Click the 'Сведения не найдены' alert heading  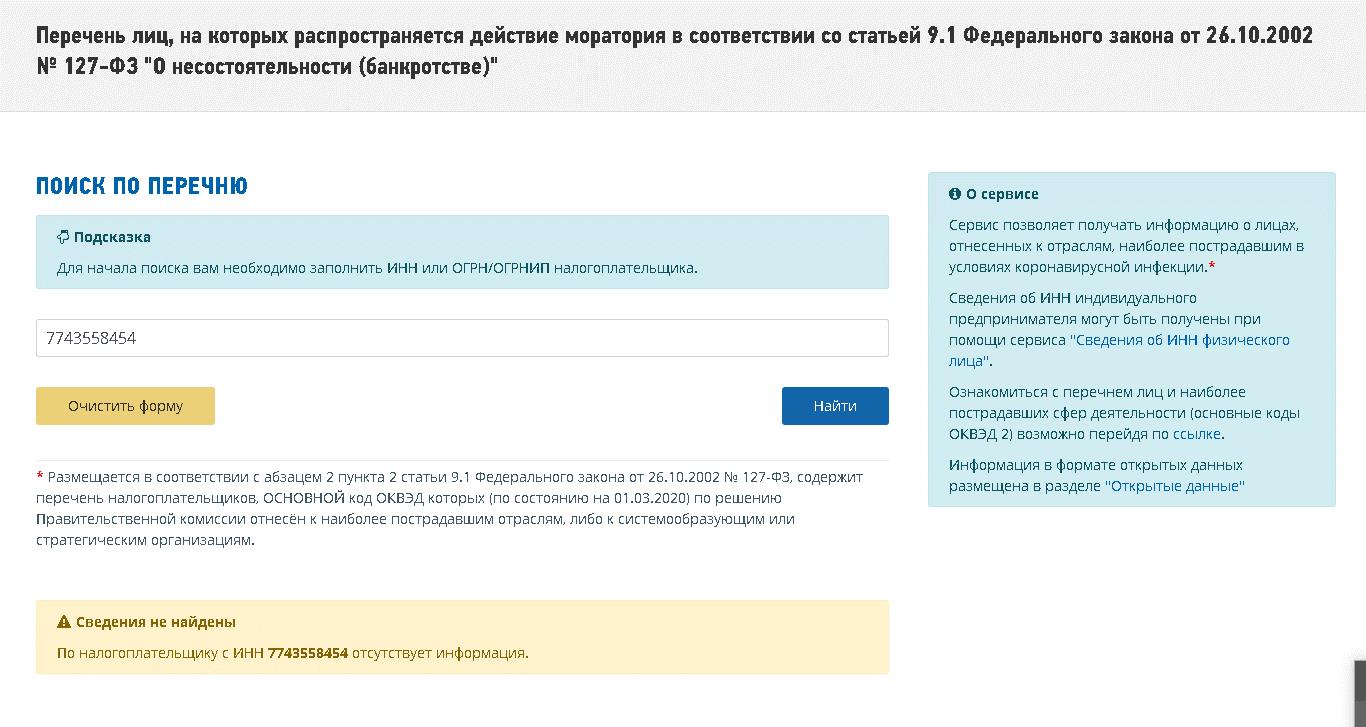click(156, 622)
